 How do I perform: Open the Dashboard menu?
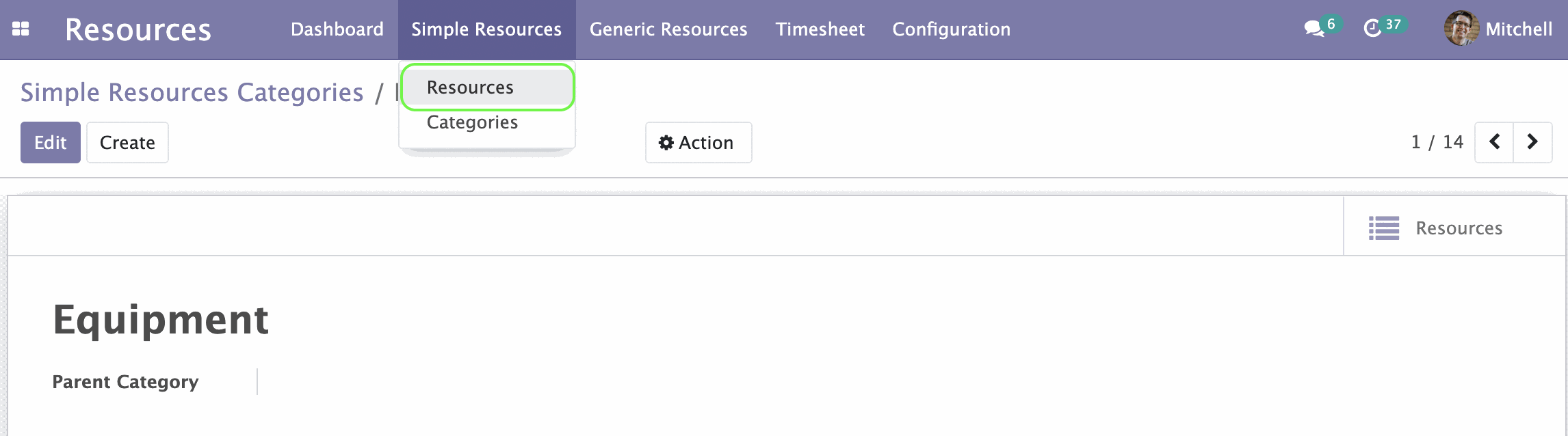[337, 29]
